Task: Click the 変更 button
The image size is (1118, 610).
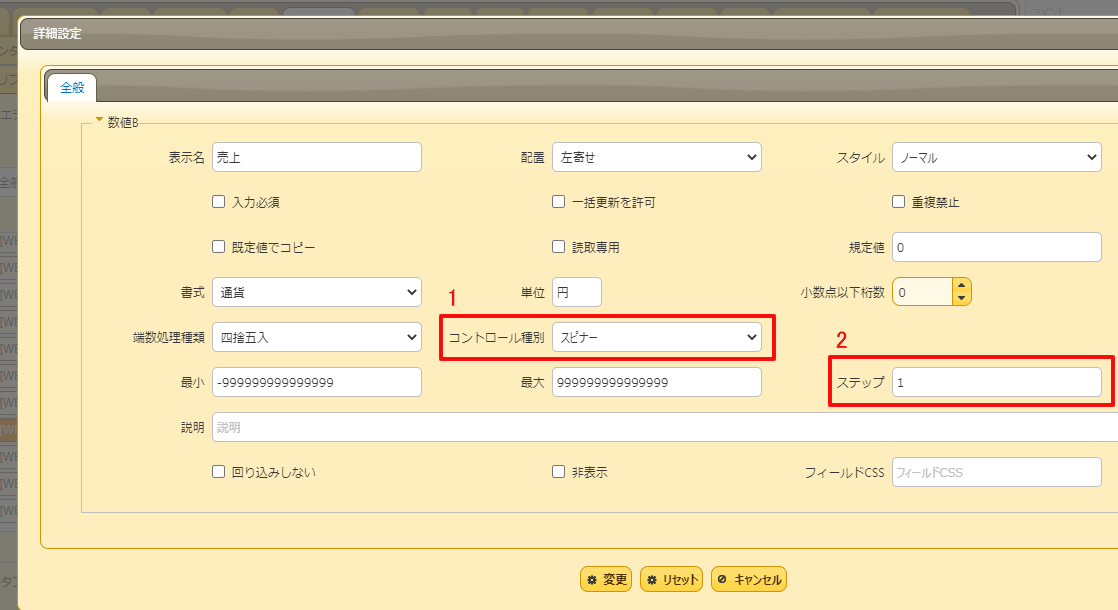Action: pos(605,578)
